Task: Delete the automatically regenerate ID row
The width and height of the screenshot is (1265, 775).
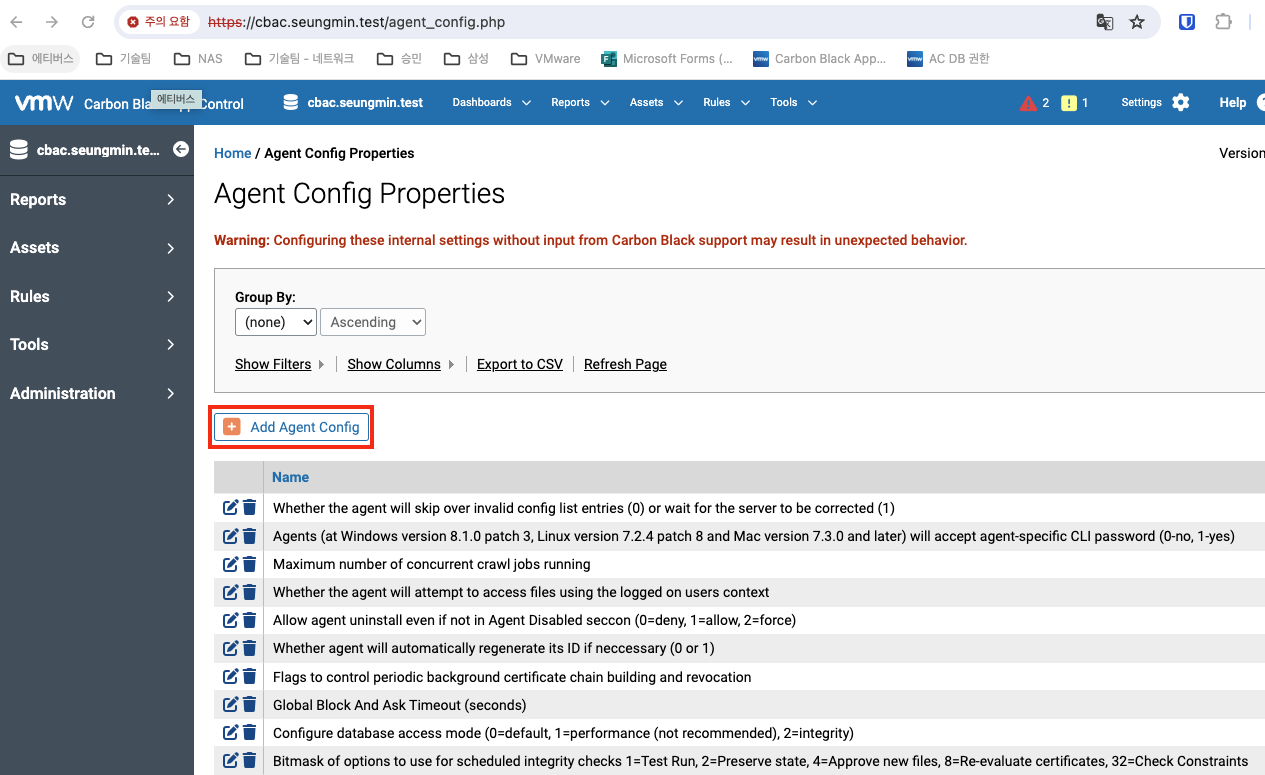Action: tap(250, 648)
